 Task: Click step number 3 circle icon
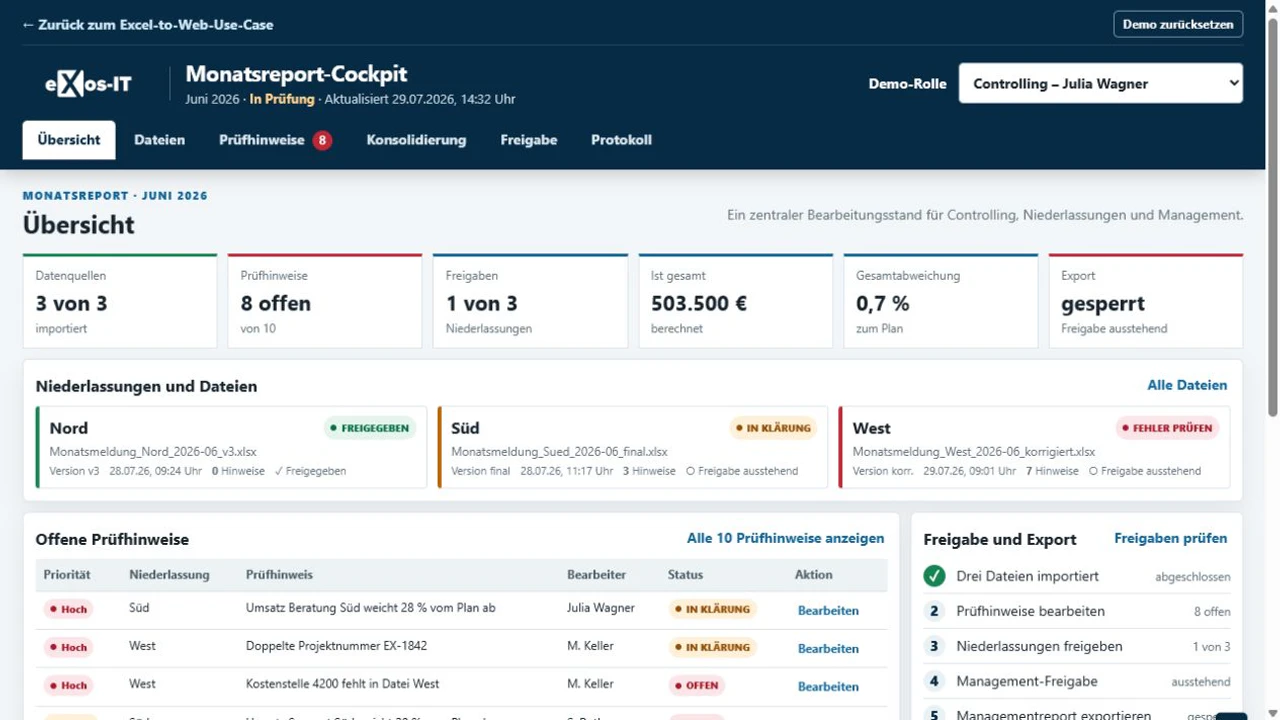934,646
